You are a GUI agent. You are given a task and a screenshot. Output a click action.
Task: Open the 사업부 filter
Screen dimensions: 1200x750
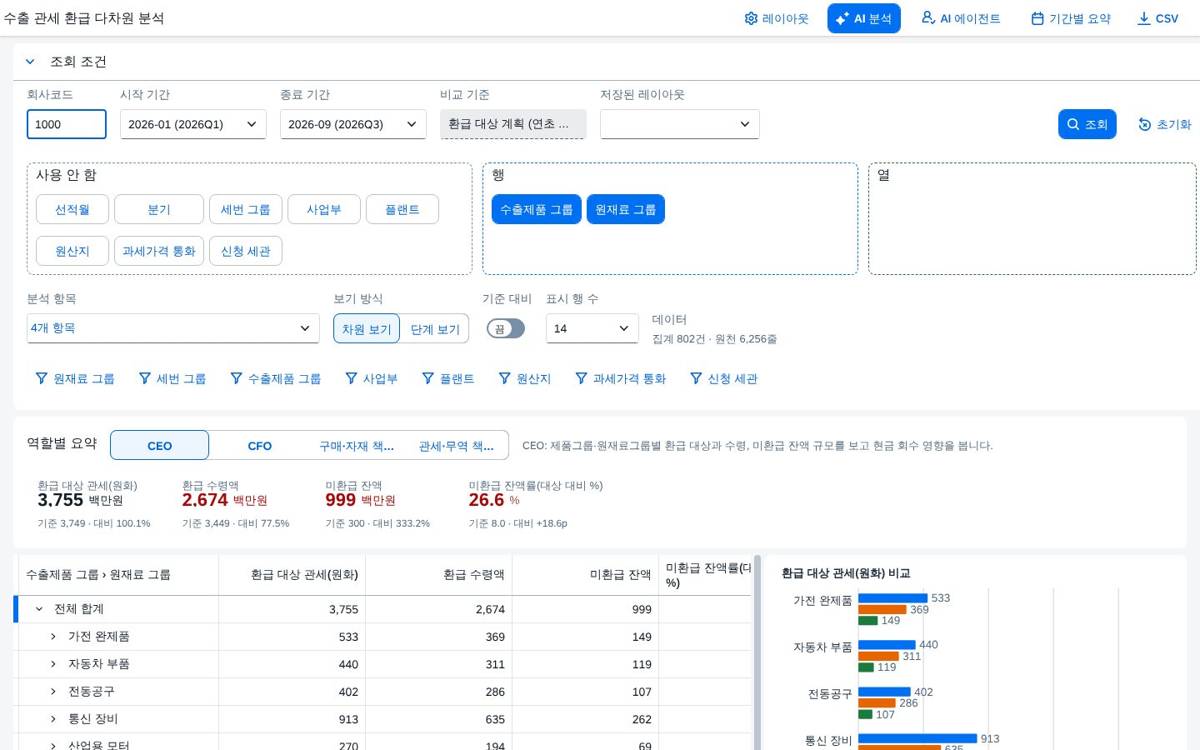pos(371,379)
